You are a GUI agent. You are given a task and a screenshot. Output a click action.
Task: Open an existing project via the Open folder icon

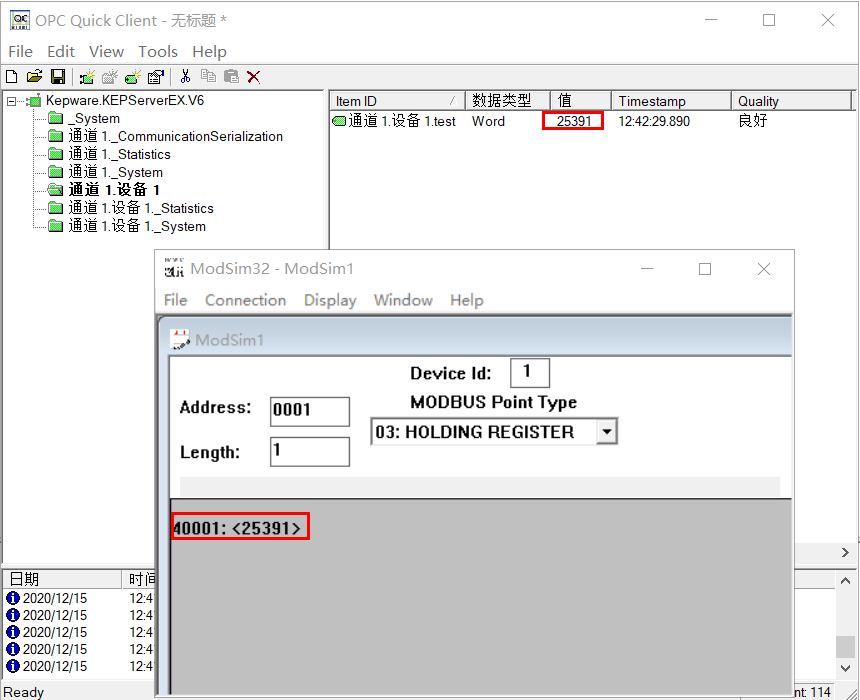pos(34,76)
